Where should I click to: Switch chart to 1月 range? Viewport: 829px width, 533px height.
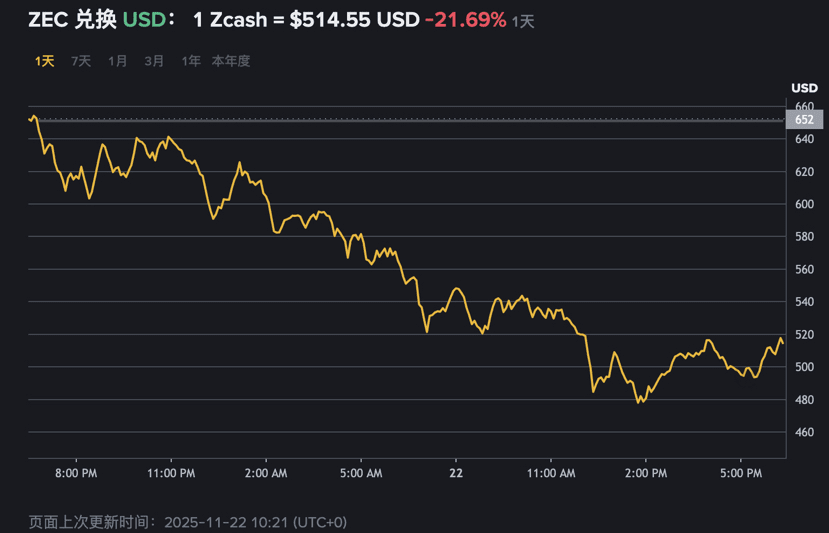tap(118, 61)
